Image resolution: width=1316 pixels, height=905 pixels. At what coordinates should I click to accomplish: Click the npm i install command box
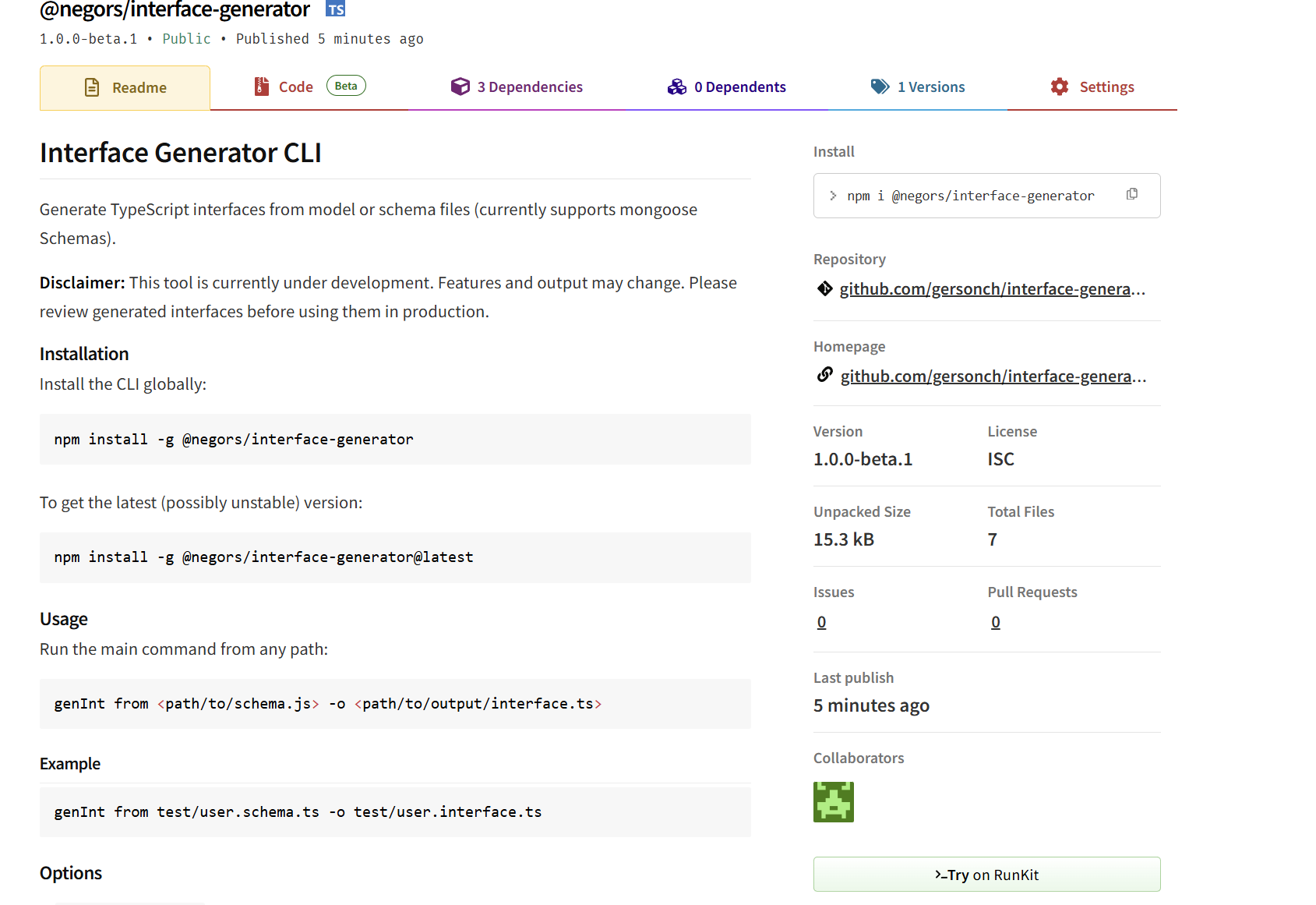click(x=986, y=196)
